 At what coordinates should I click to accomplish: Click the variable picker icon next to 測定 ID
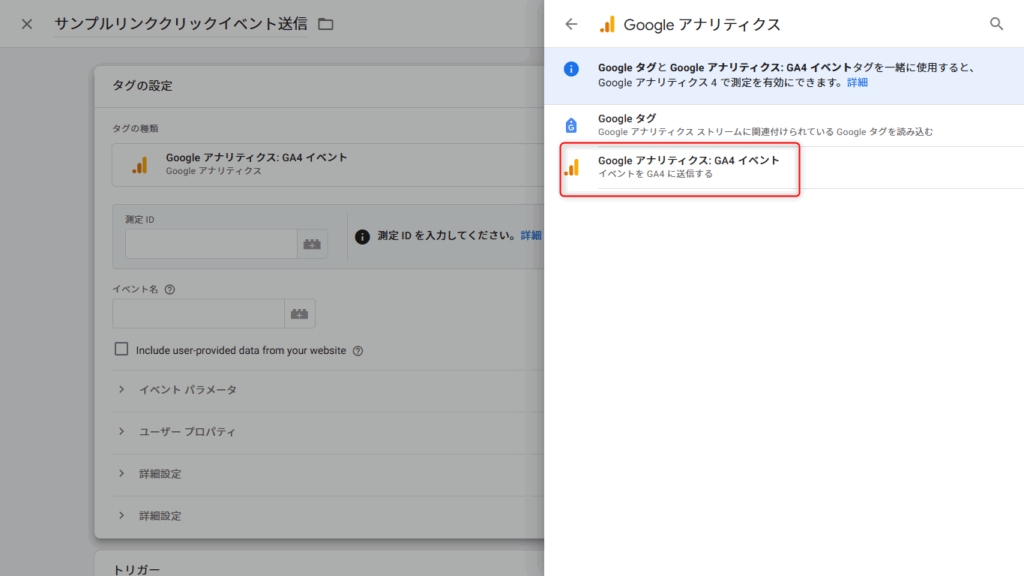(312, 244)
